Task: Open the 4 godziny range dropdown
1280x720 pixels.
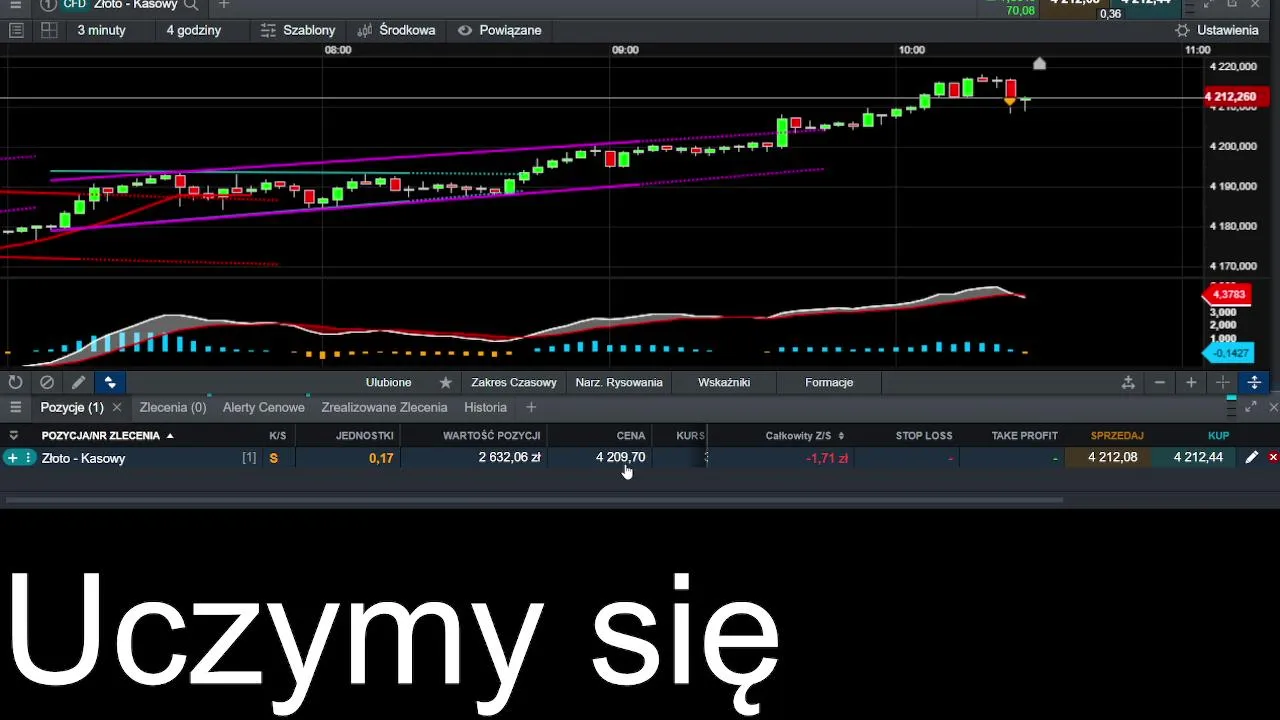Action: coord(194,30)
